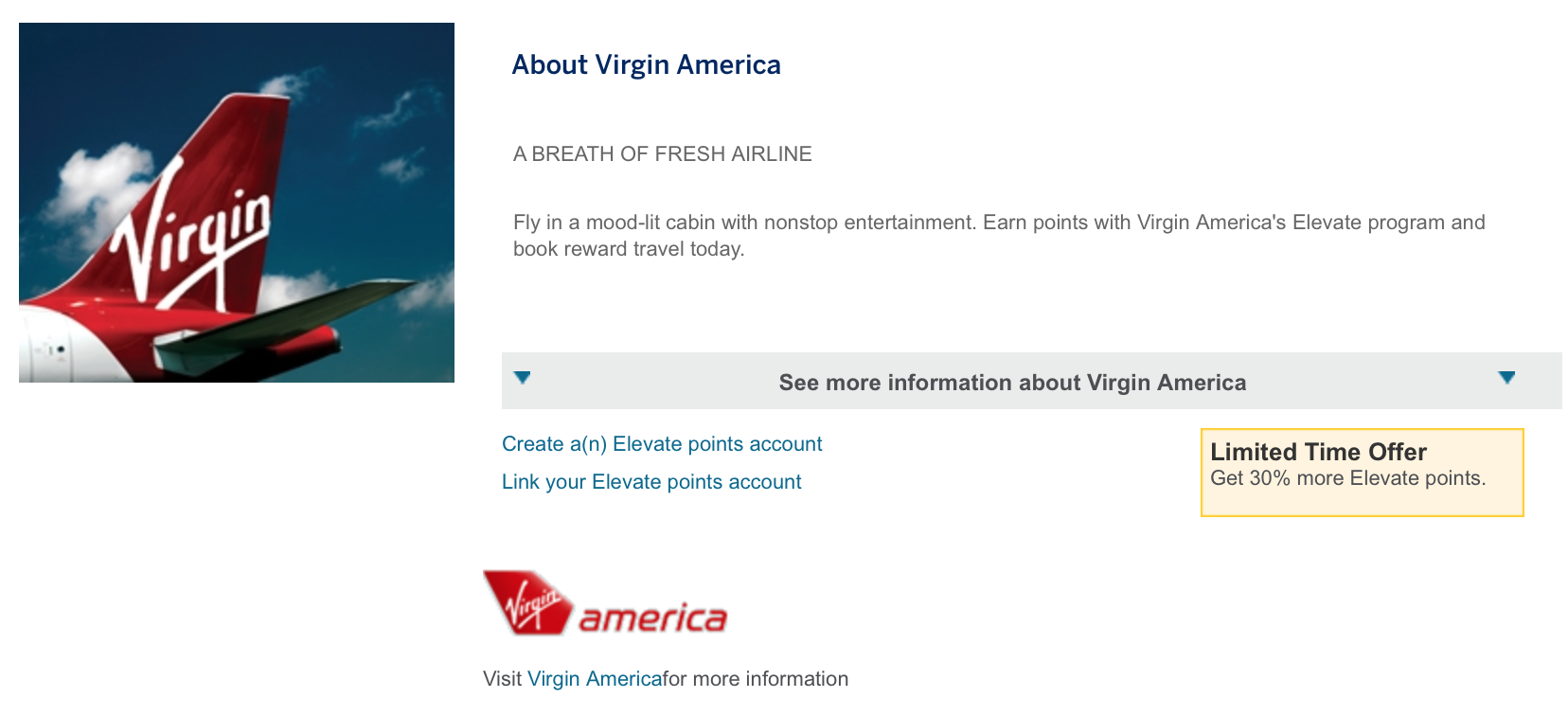Click A BREATH OF FRESH AIRLINE tagline
Viewport: 1568px width, 716px height.
(x=663, y=154)
